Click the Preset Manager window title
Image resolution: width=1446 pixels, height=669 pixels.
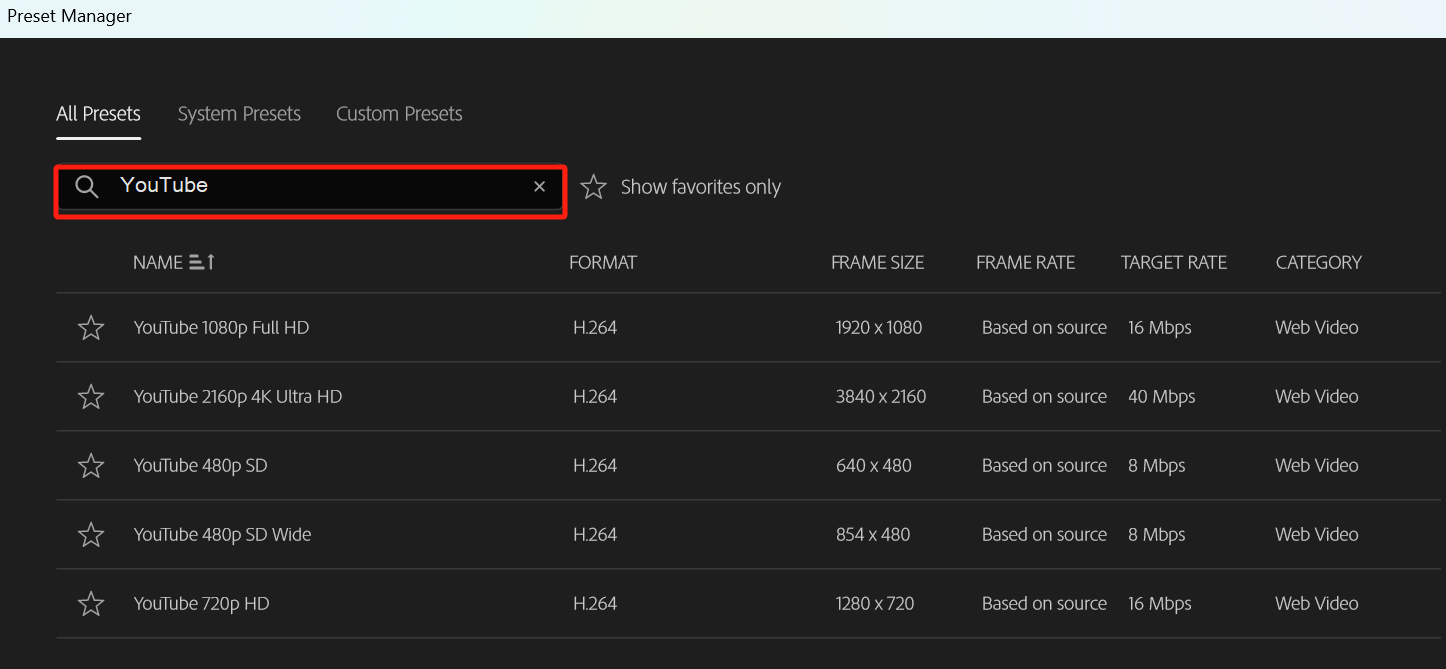pyautogui.click(x=69, y=16)
